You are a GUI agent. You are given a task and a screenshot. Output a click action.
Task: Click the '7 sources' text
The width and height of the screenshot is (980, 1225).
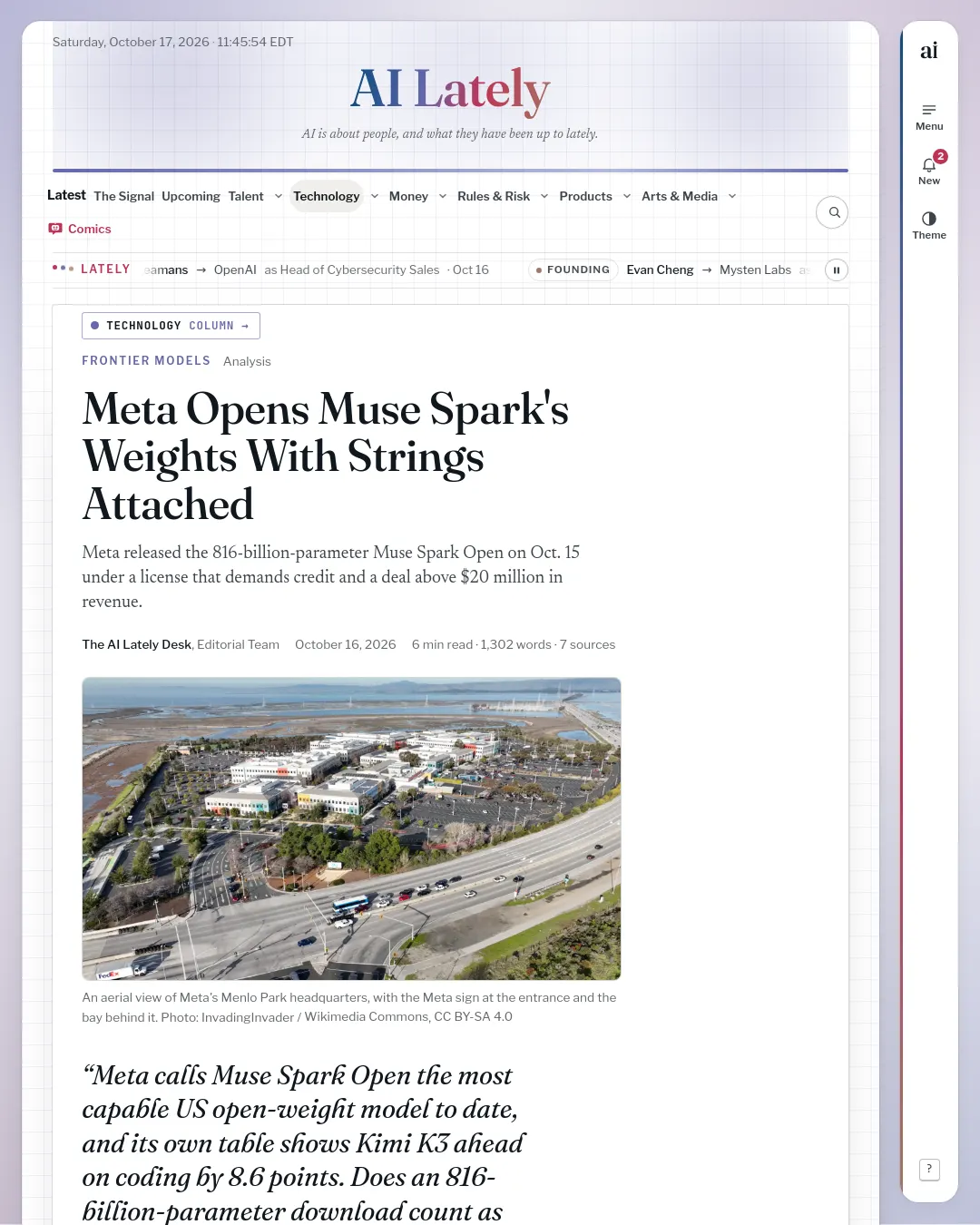(588, 644)
